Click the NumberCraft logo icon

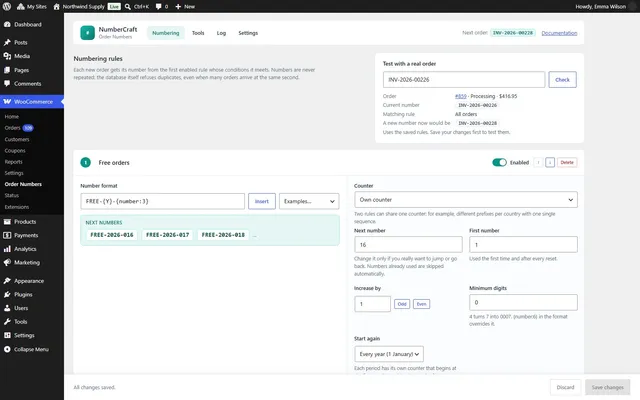click(x=87, y=33)
